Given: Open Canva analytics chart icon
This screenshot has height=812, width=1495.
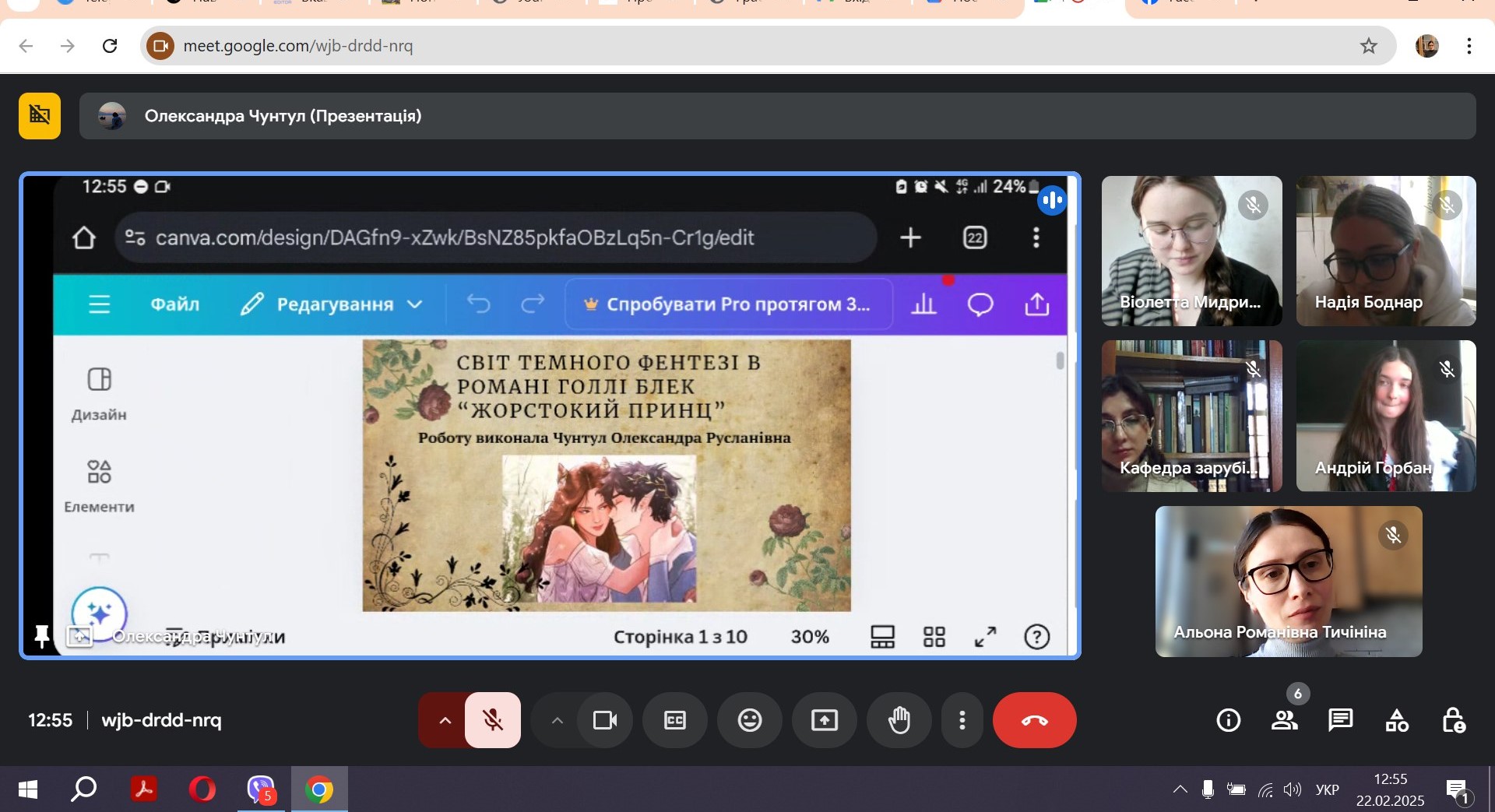Looking at the screenshot, I should [924, 304].
